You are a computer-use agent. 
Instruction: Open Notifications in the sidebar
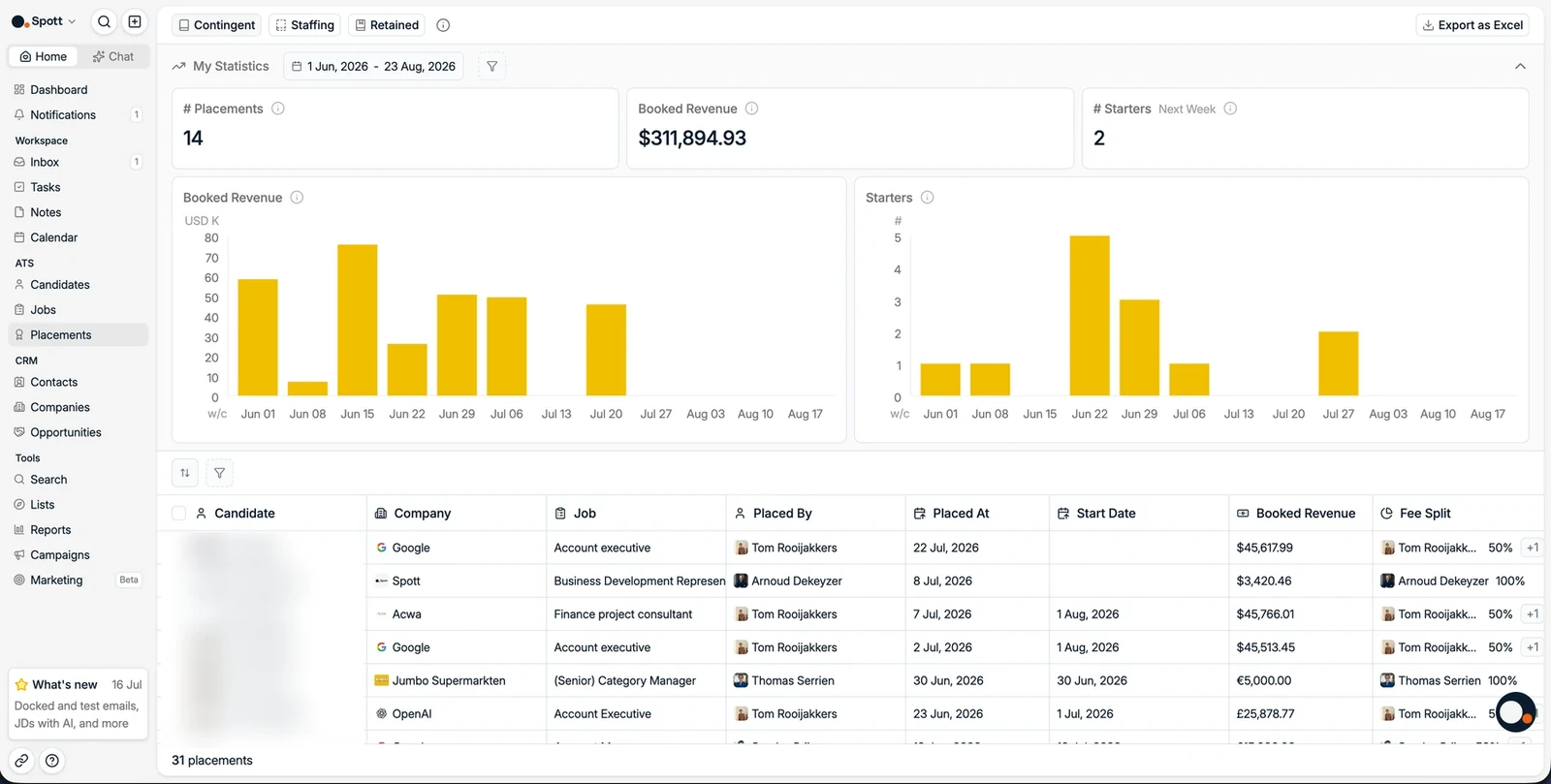tap(78, 115)
